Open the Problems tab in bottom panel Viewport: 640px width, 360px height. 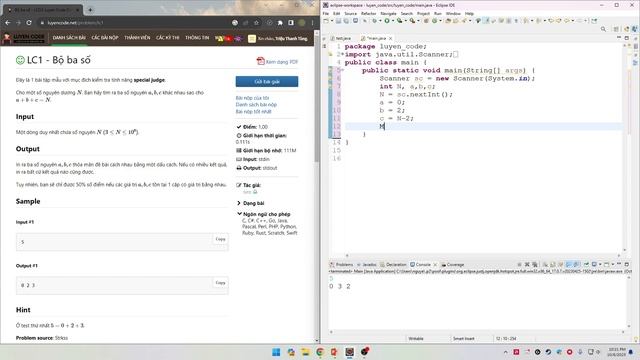(x=342, y=264)
